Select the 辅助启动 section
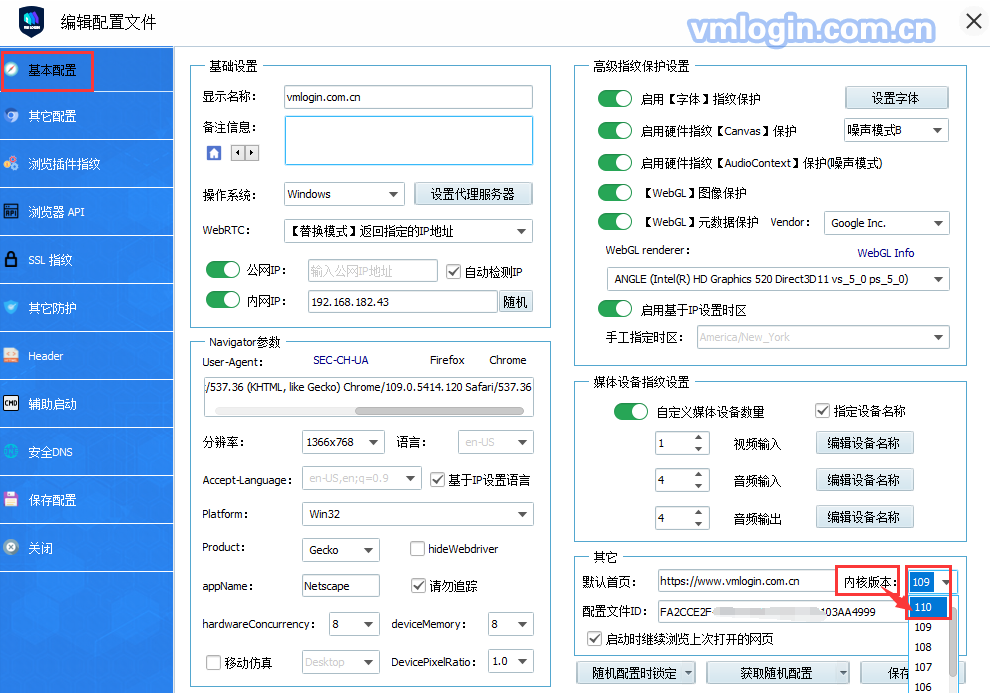Screen dimensions: 990x693 (x=86, y=404)
